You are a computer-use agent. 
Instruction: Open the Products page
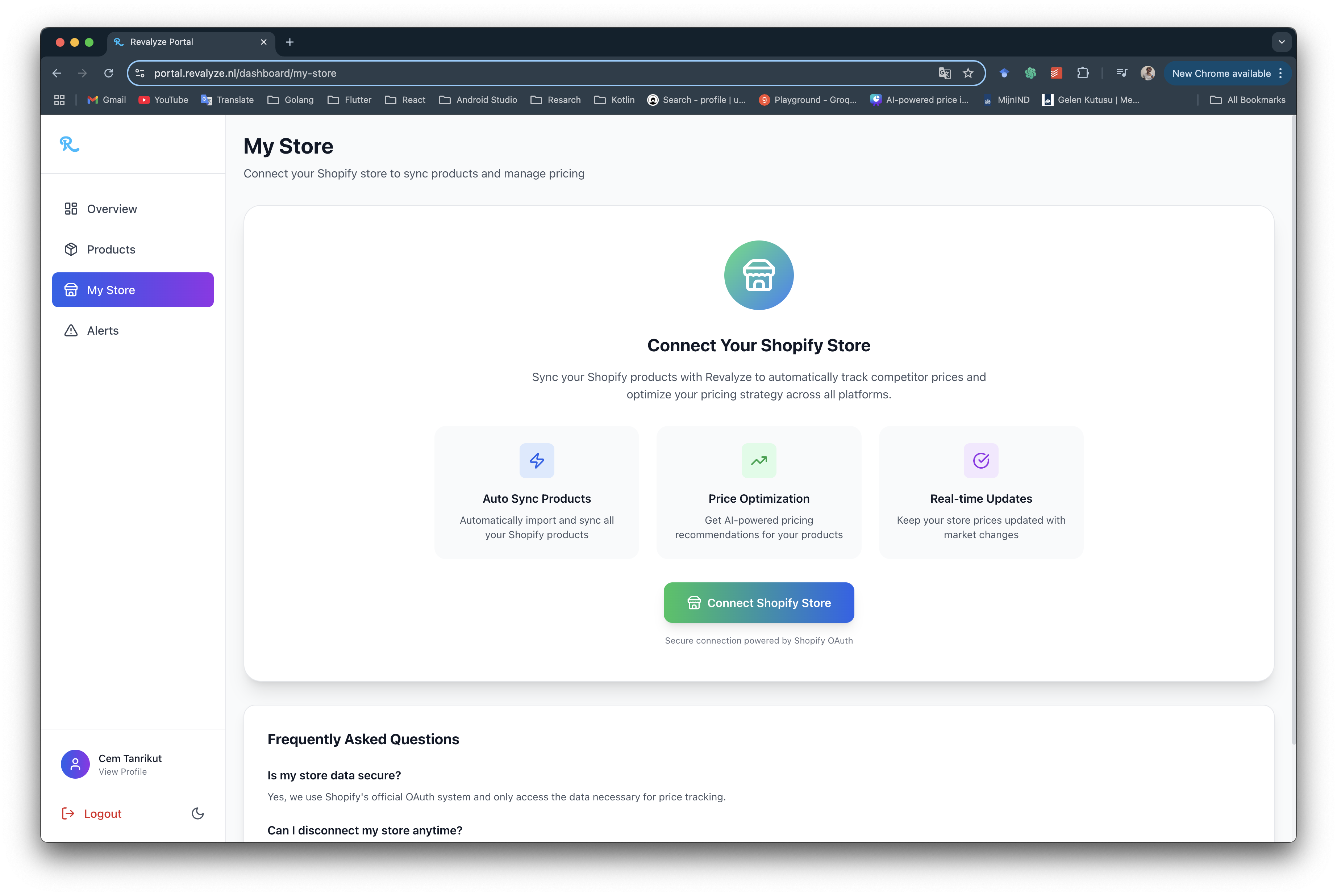tap(133, 250)
